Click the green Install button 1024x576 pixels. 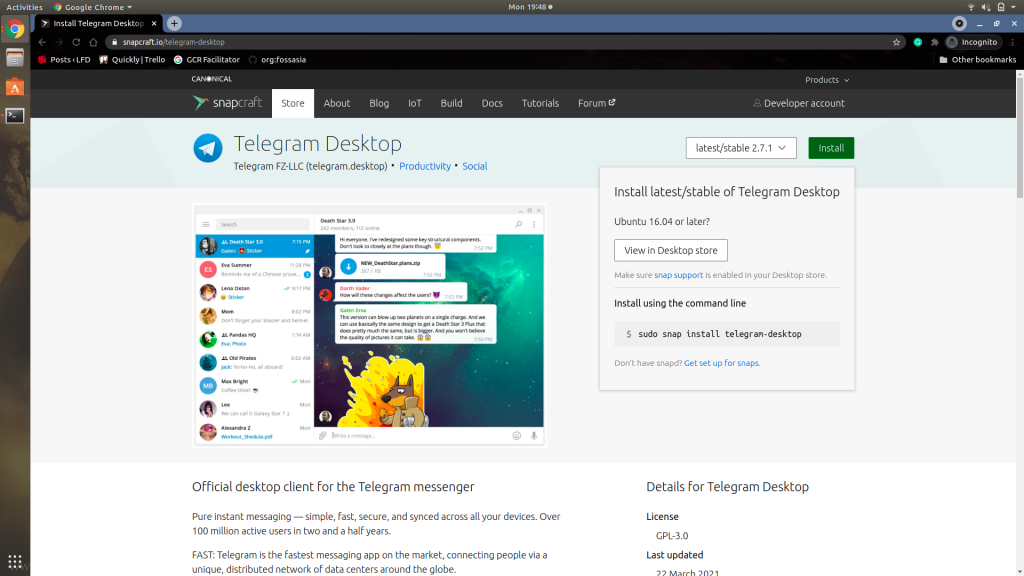pyautogui.click(x=831, y=148)
